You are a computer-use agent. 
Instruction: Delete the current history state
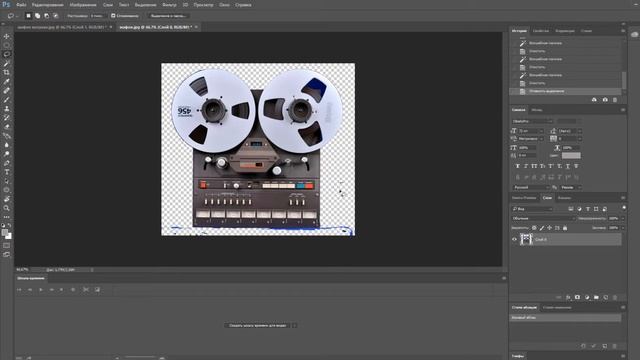click(615, 100)
